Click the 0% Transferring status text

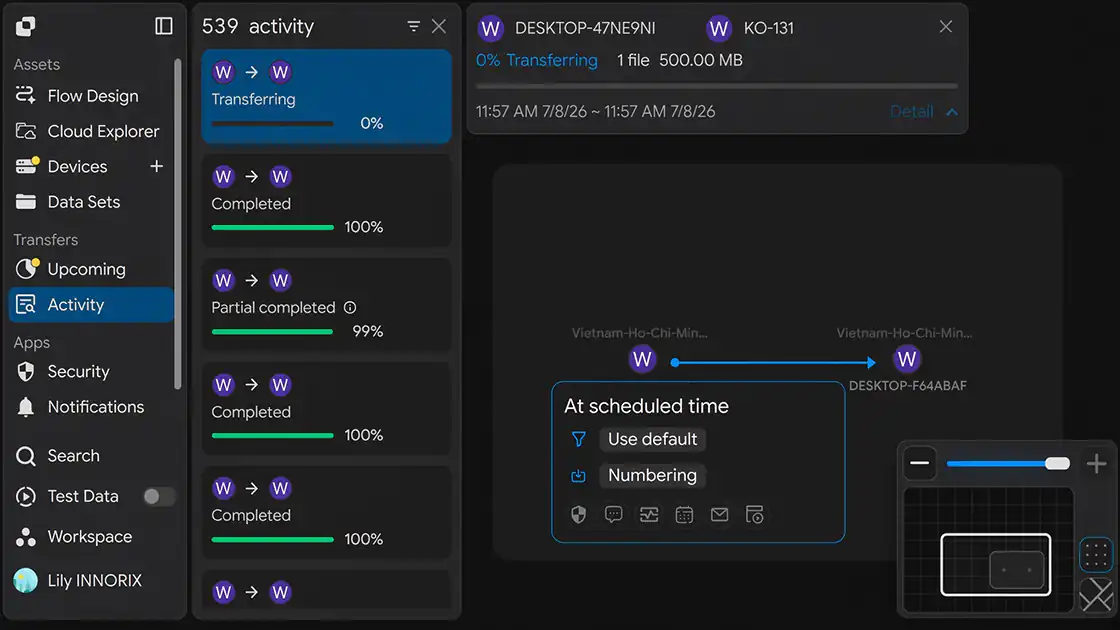click(x=536, y=60)
